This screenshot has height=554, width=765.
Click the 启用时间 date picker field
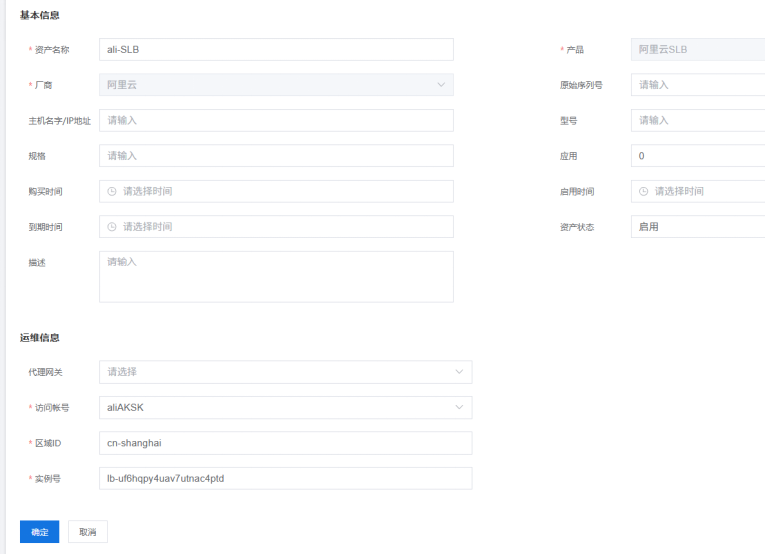698,191
